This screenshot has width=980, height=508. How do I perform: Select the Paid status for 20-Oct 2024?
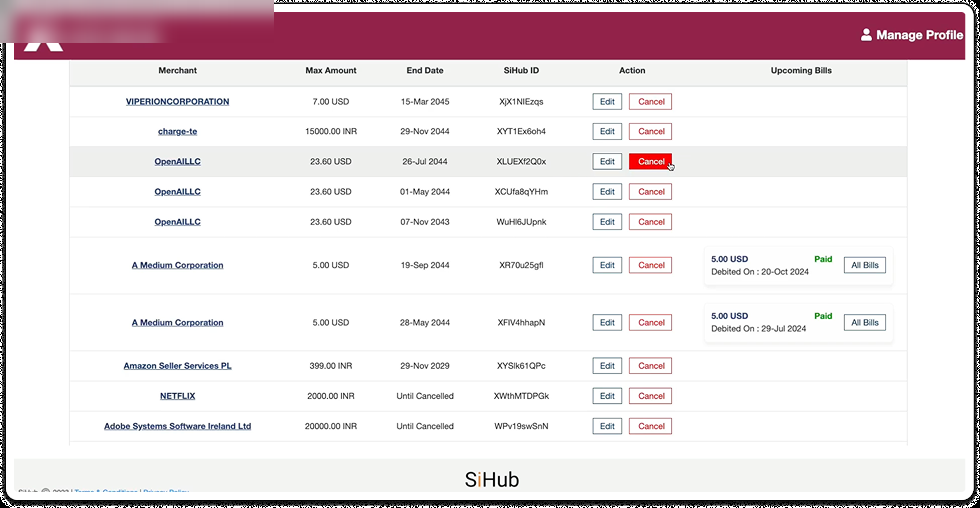click(x=823, y=259)
